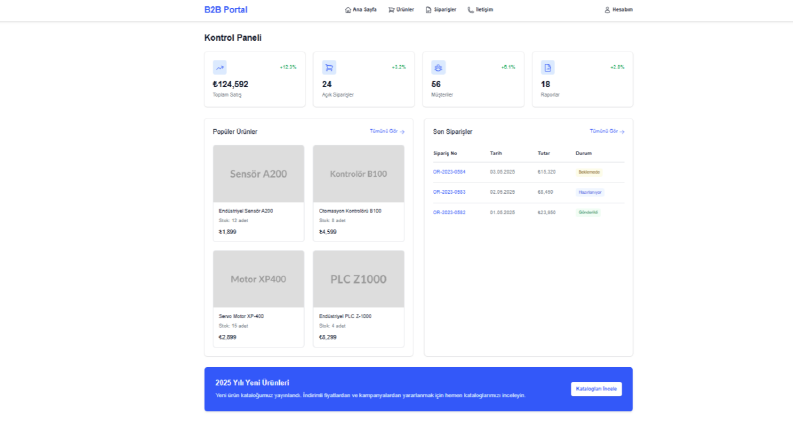Screen dimensions: 793x446
Task: Open the Sensör A200 product image
Action: click(258, 174)
